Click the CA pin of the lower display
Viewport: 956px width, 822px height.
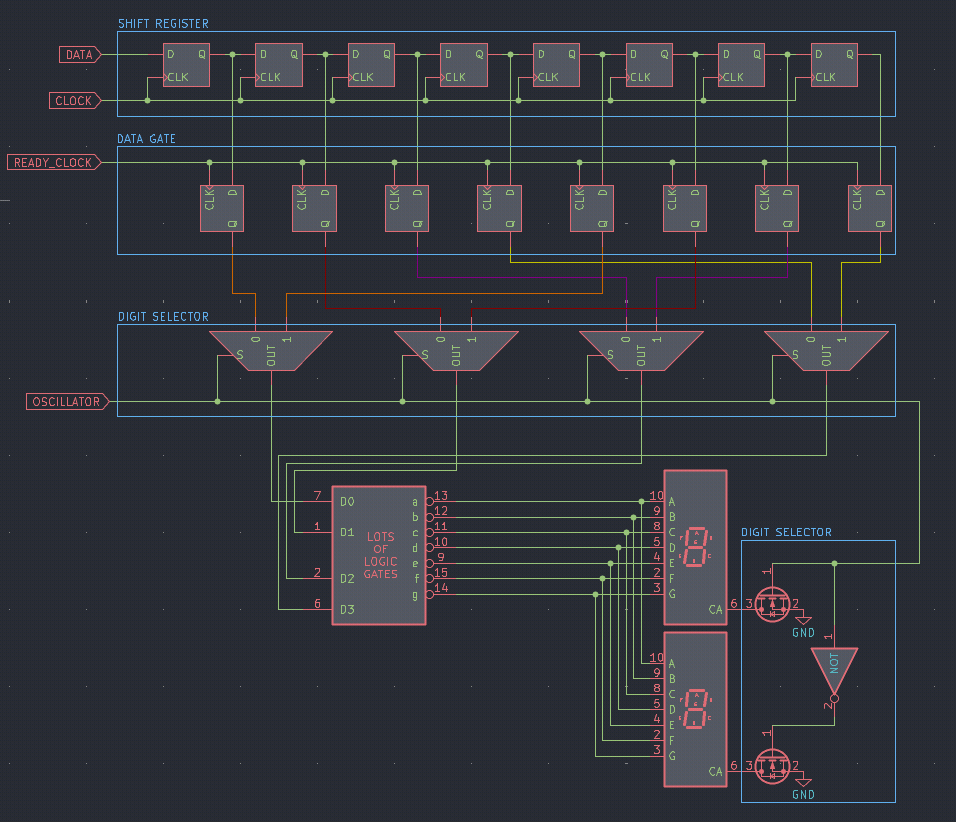(x=715, y=772)
